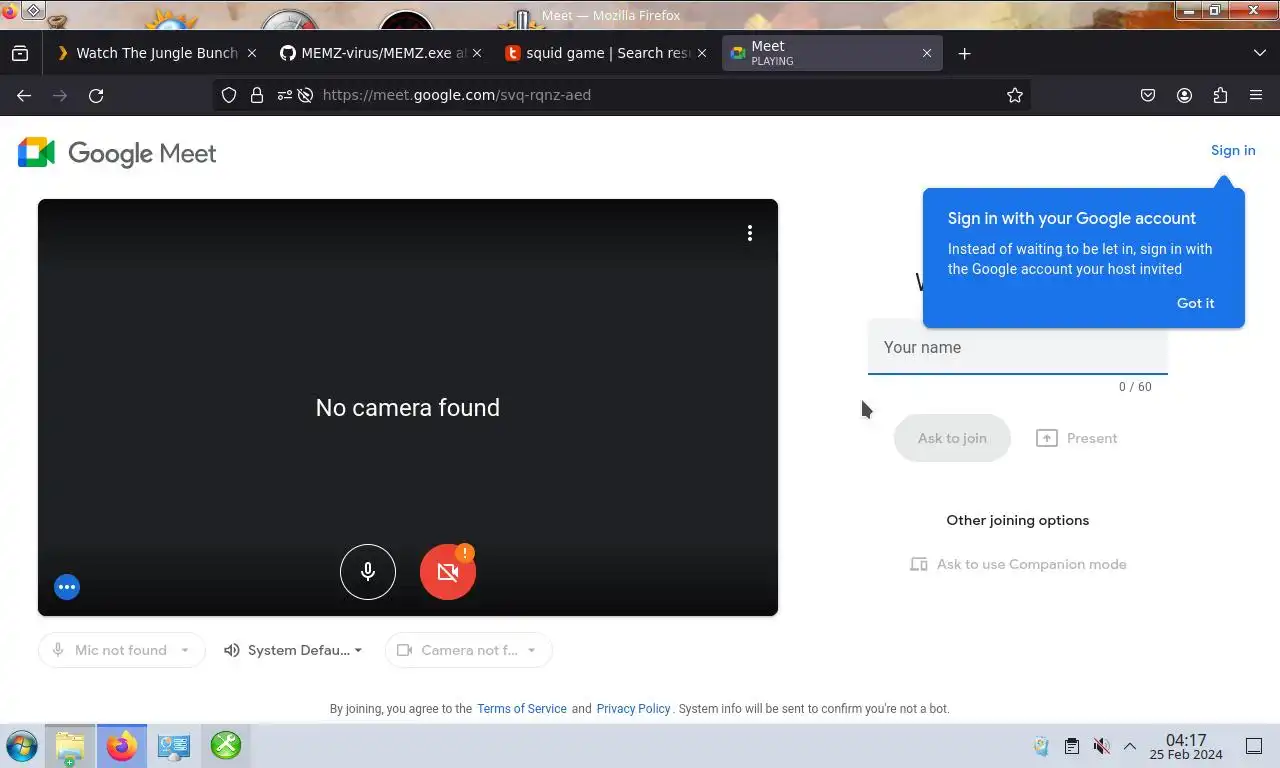Click the tracking protection shield icon
The width and height of the screenshot is (1280, 768).
(229, 95)
